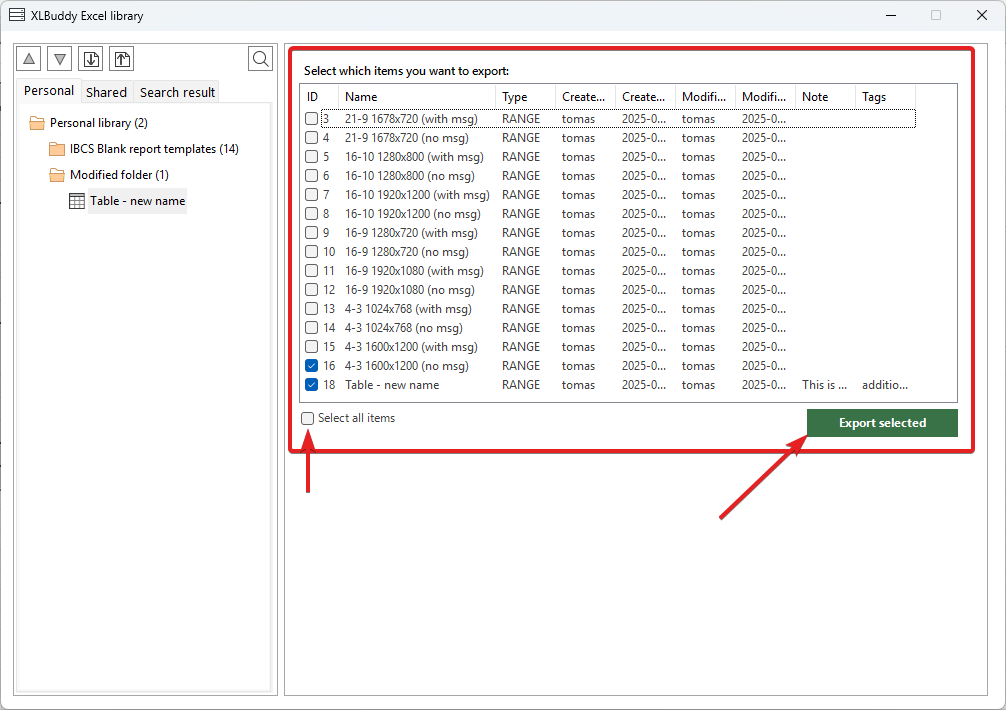Click the export icon with up arrow
1006x710 pixels.
(121, 59)
